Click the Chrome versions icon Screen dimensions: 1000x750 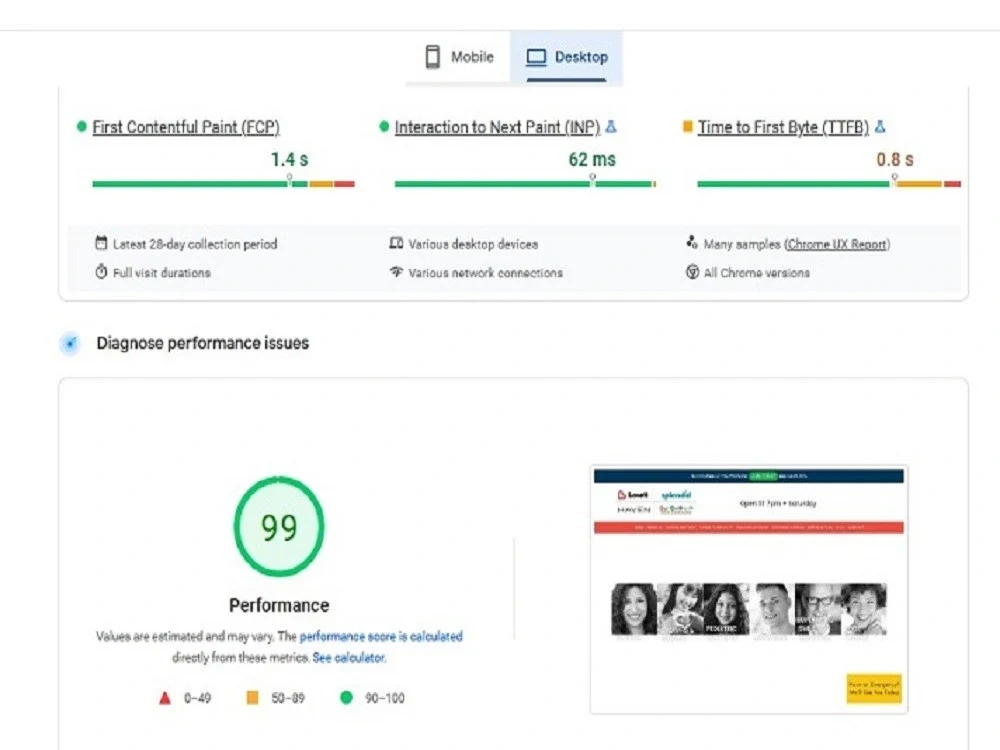pyautogui.click(x=692, y=272)
